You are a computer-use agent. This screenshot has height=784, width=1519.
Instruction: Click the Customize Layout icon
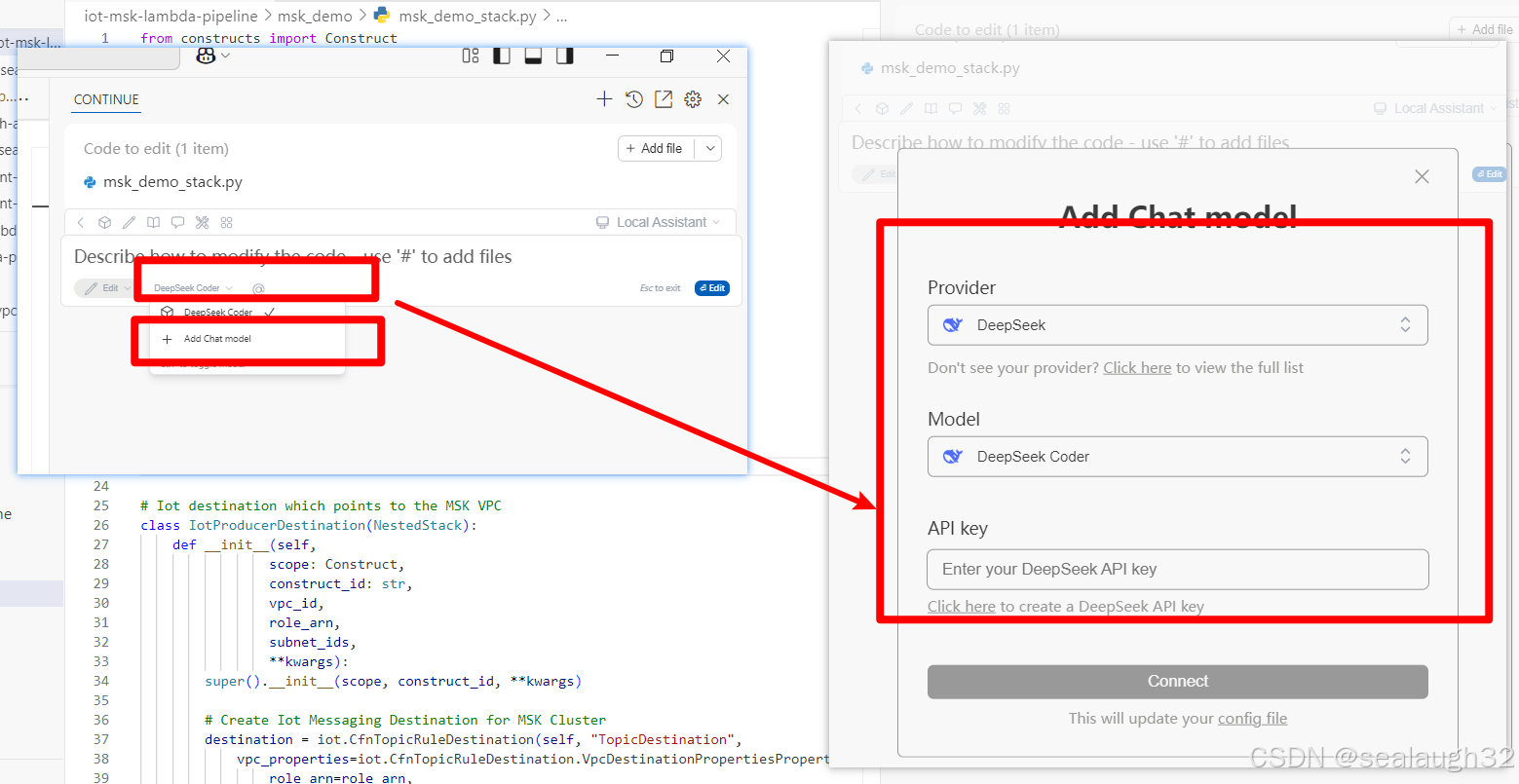click(471, 56)
